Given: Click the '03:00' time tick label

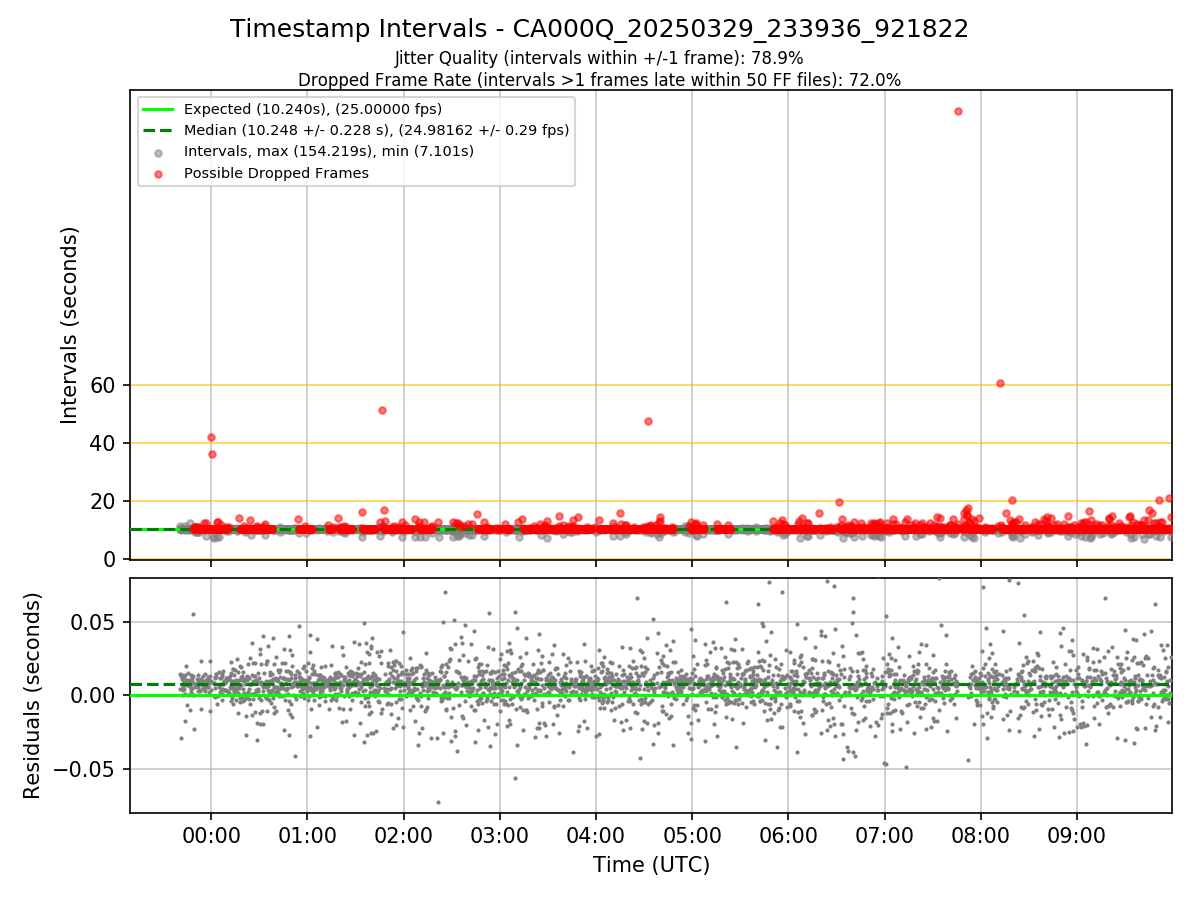Looking at the screenshot, I should point(499,834).
